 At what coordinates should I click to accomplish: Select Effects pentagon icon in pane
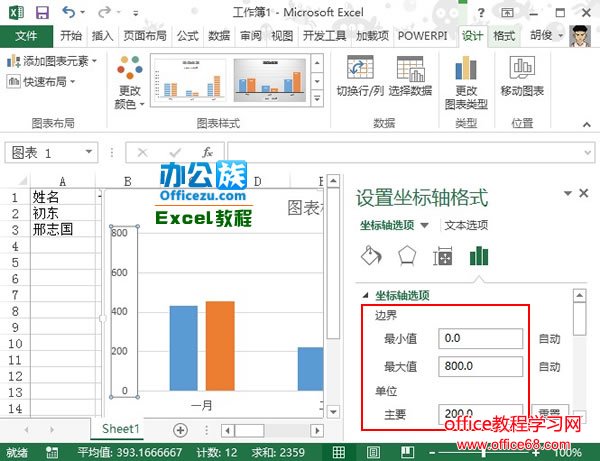point(407,256)
